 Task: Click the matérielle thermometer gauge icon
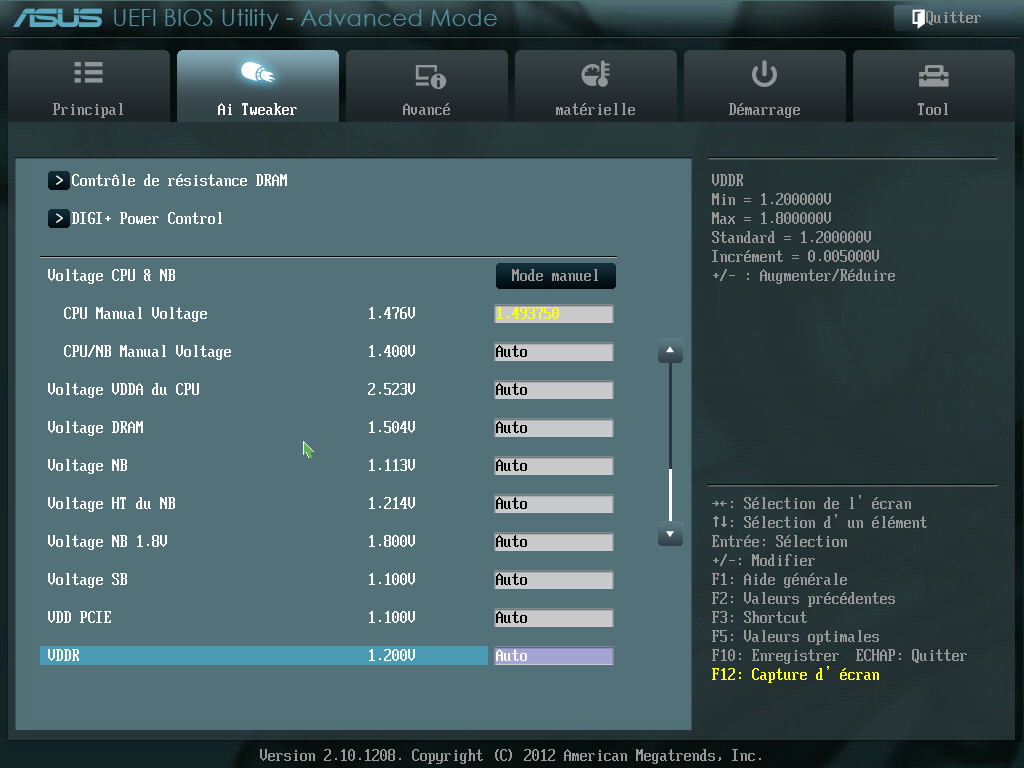pyautogui.click(x=595, y=74)
